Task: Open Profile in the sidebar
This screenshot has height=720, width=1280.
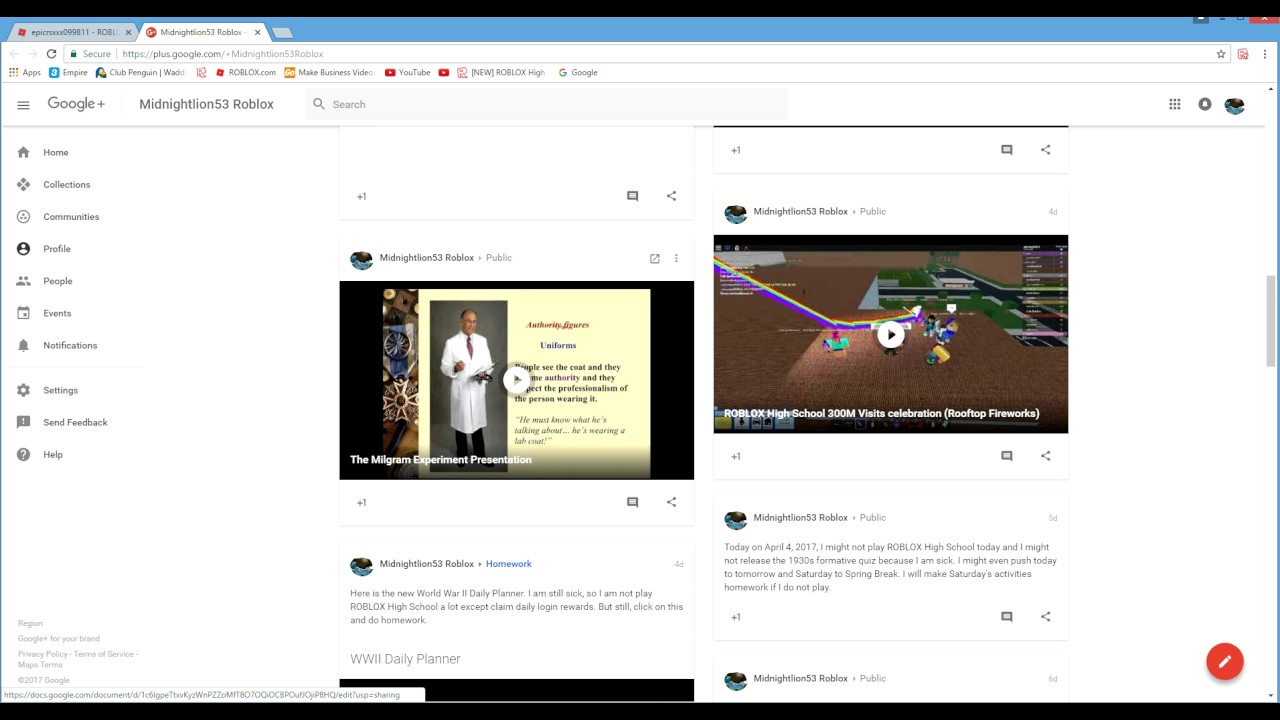Action: 57,249
